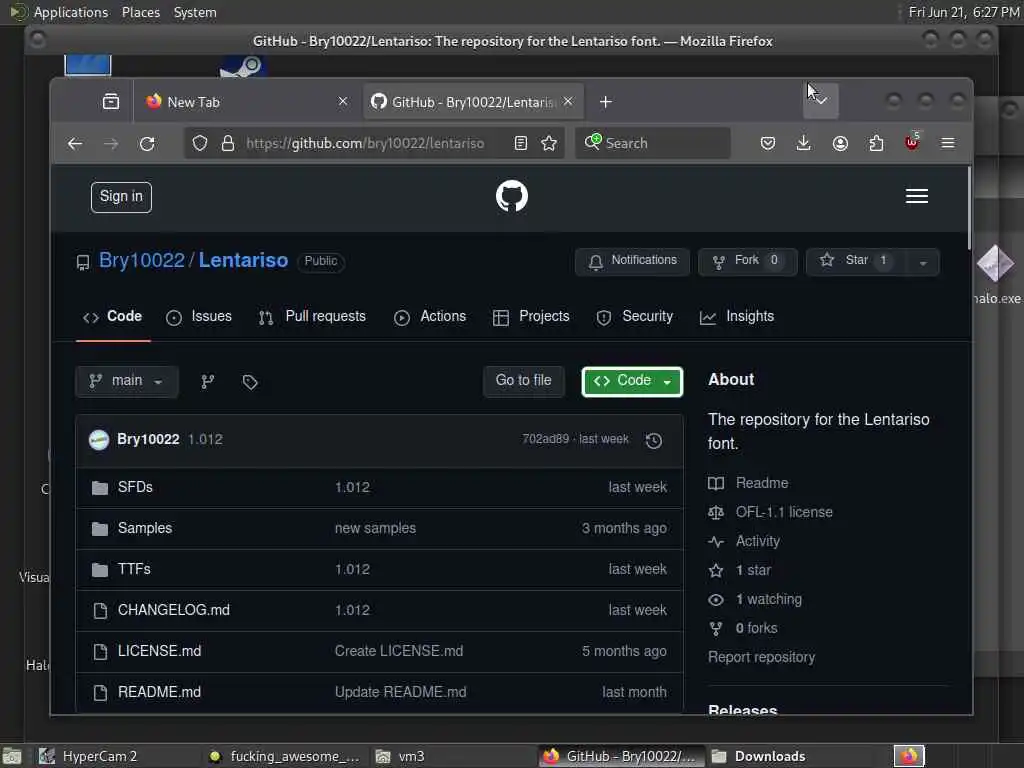This screenshot has width=1024, height=768.
Task: Open Firefox View icon left of tabs
Action: pyautogui.click(x=111, y=101)
